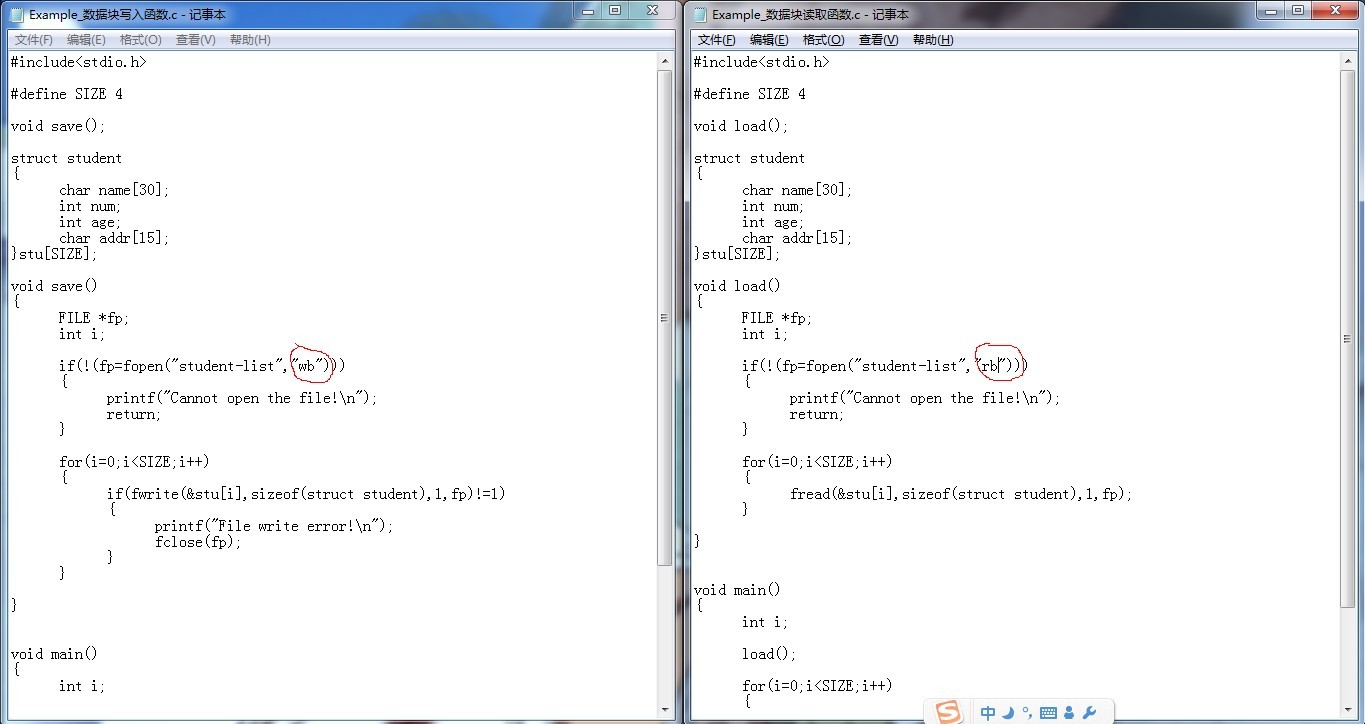Click scroll-up arrow in left Notepad window
The image size is (1365, 724).
pyautogui.click(x=665, y=61)
